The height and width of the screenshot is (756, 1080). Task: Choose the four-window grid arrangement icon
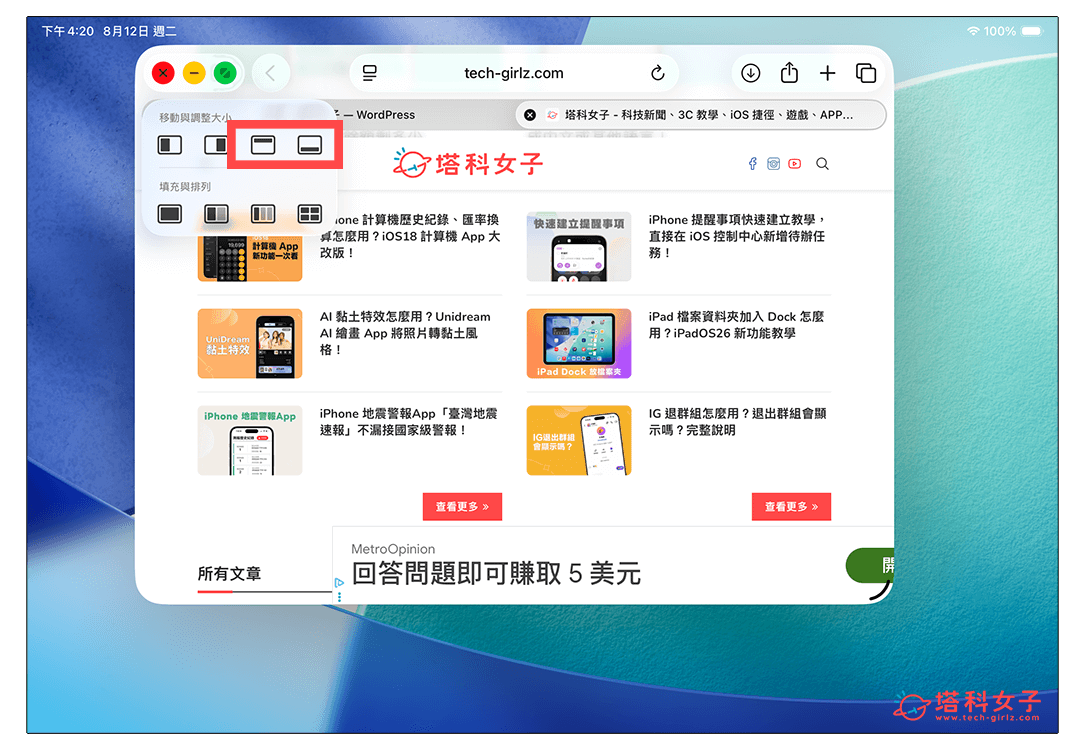pos(309,213)
